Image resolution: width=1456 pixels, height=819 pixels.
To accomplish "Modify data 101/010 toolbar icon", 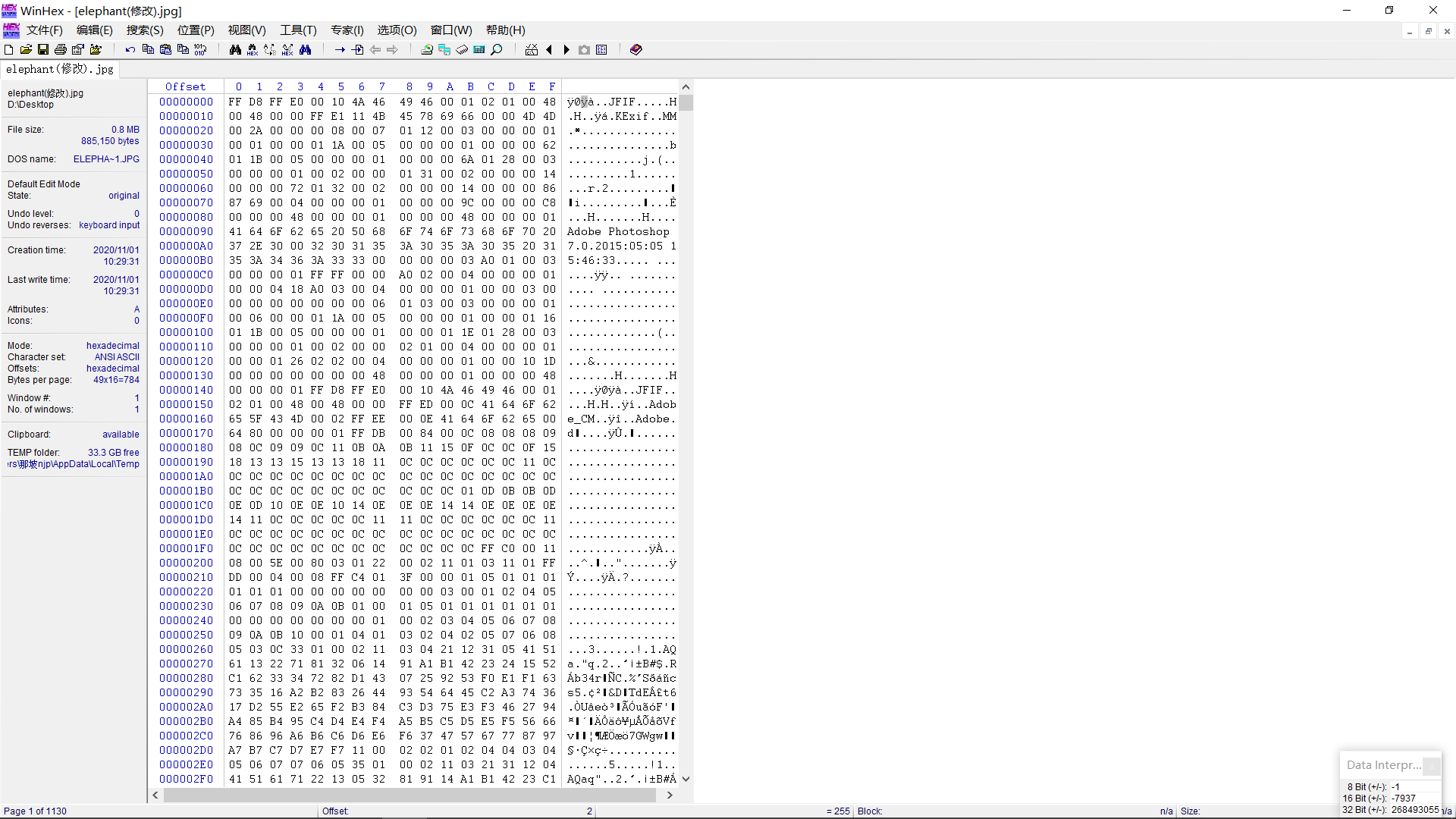I will (200, 50).
